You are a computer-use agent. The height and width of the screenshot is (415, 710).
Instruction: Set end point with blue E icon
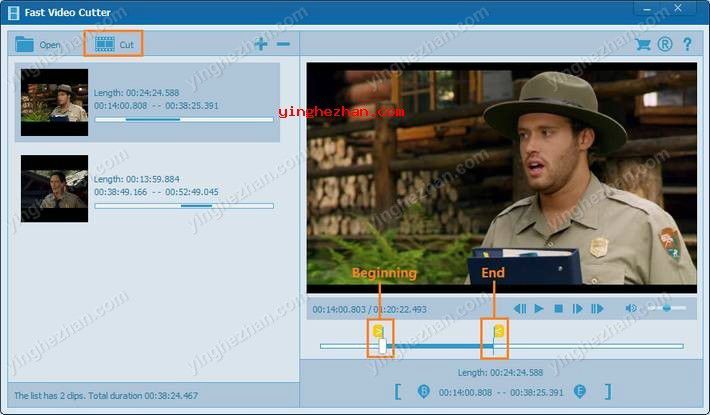coord(580,391)
